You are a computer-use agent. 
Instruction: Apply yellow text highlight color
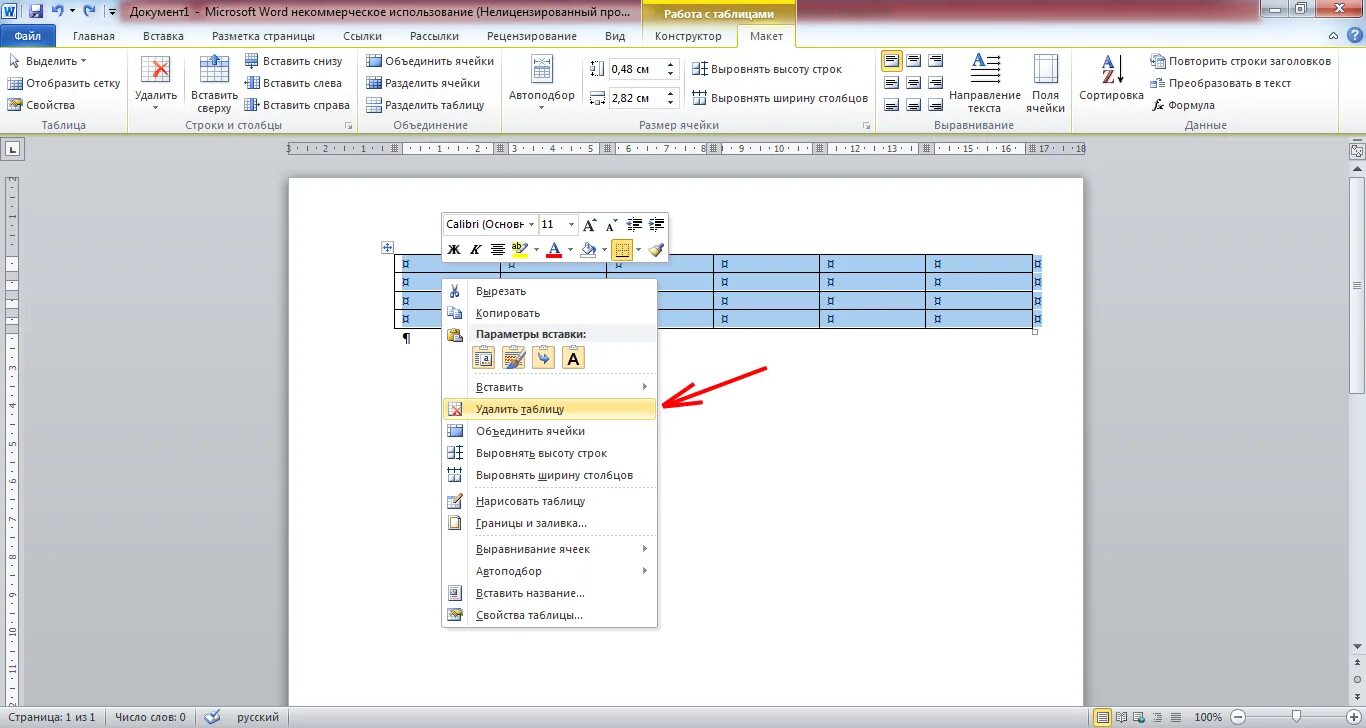coord(519,249)
